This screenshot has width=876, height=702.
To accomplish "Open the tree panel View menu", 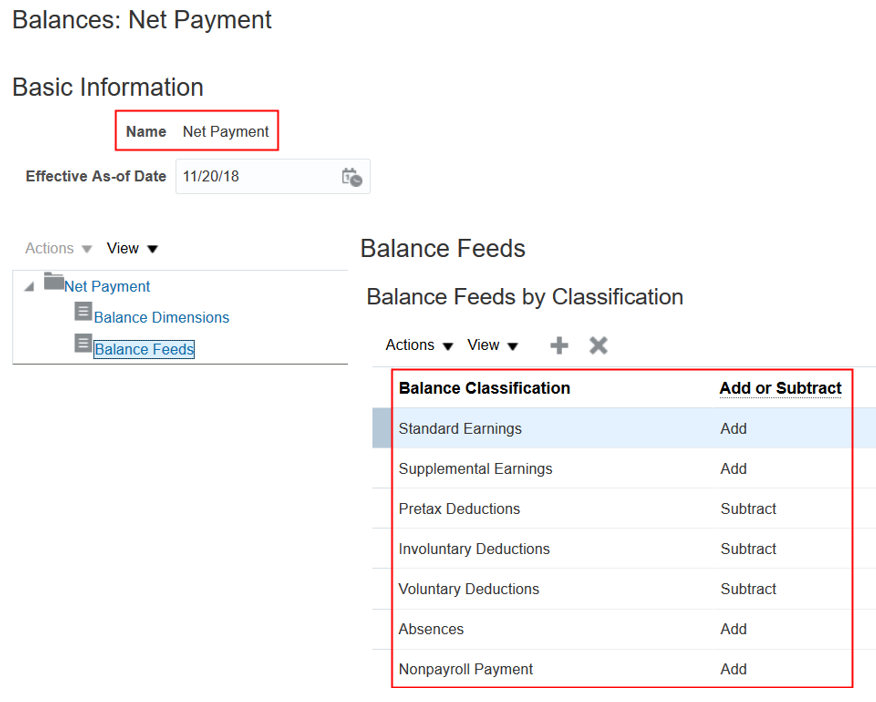I will click(132, 248).
